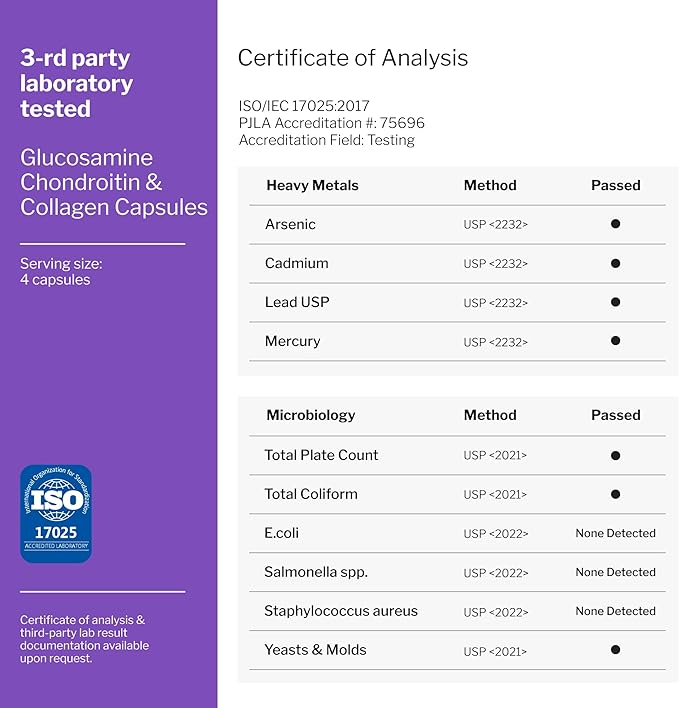Image resolution: width=679 pixels, height=708 pixels.
Task: Select the Lead USP passed dot
Action: (x=615, y=302)
